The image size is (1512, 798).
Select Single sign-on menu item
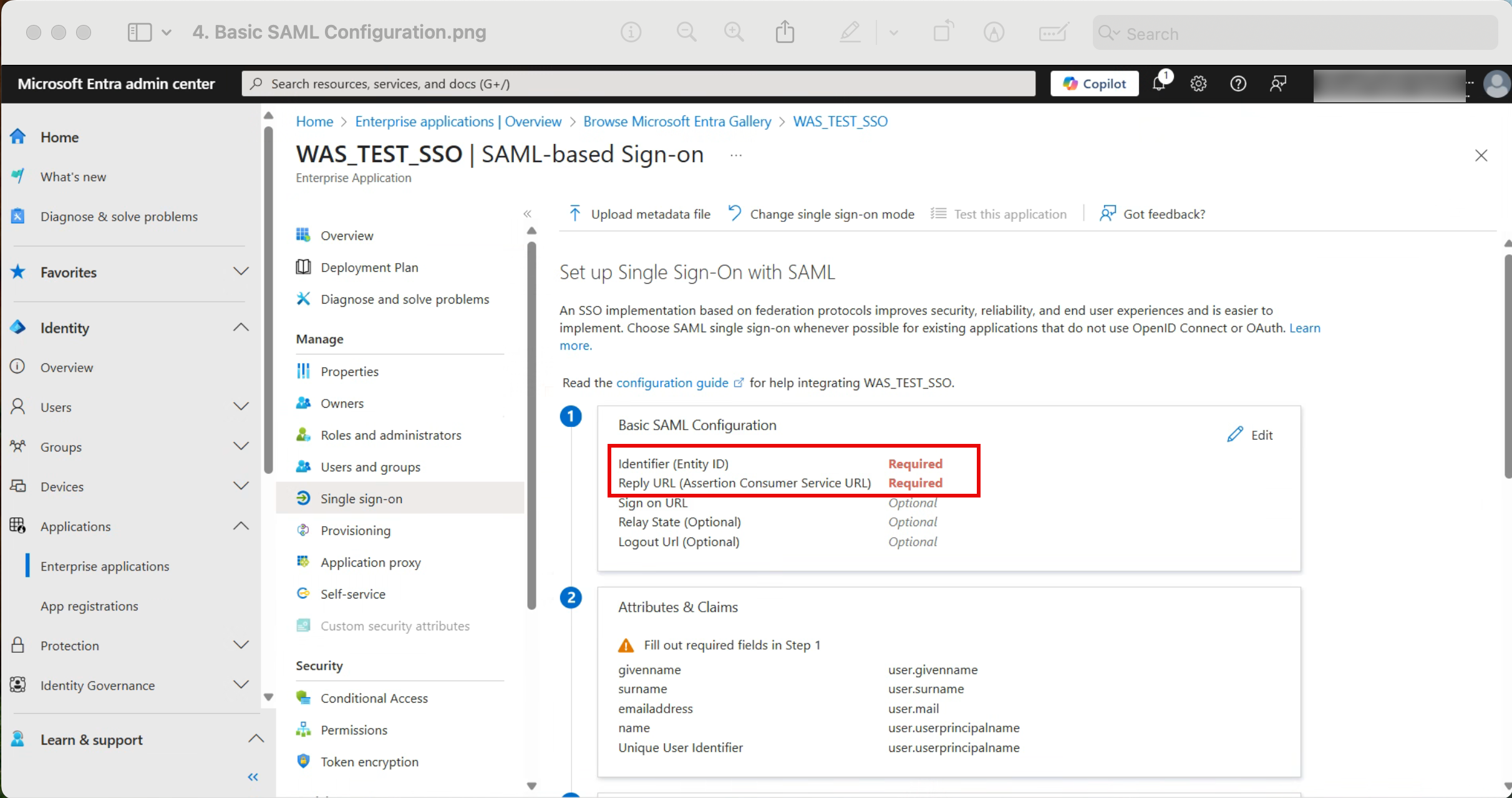[400, 498]
